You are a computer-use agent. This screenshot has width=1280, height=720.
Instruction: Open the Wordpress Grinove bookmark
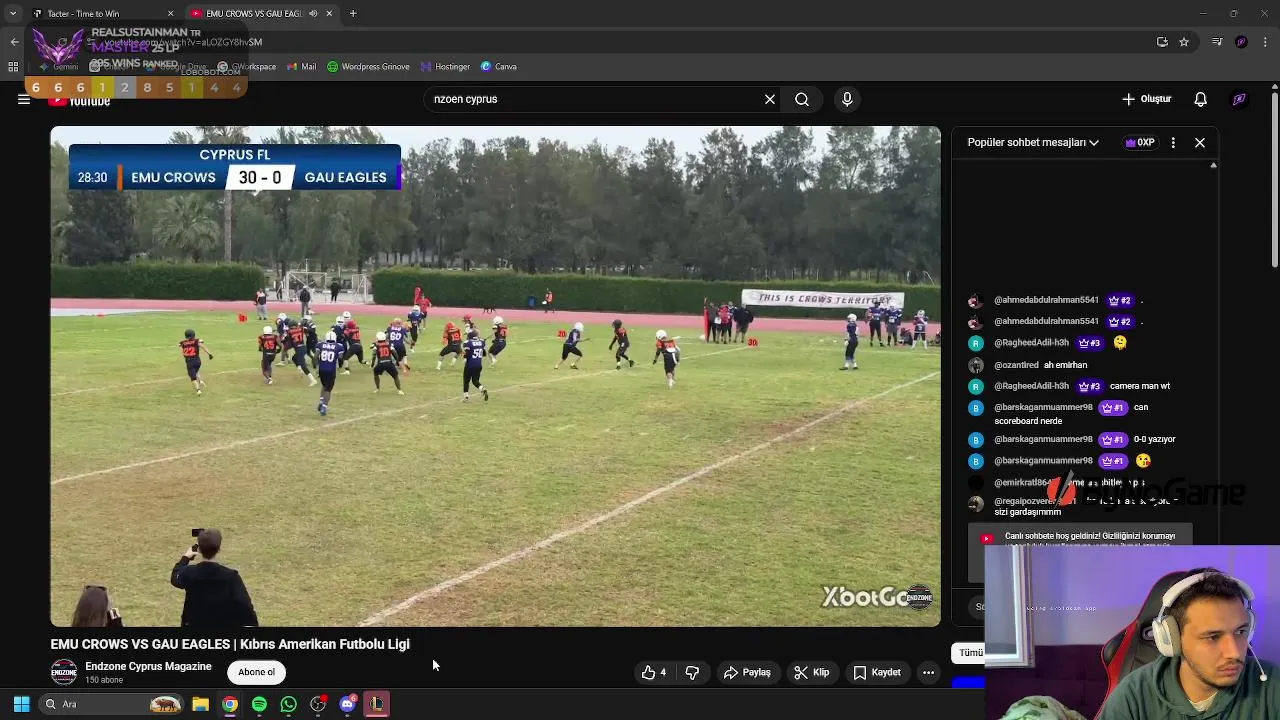[x=368, y=67]
